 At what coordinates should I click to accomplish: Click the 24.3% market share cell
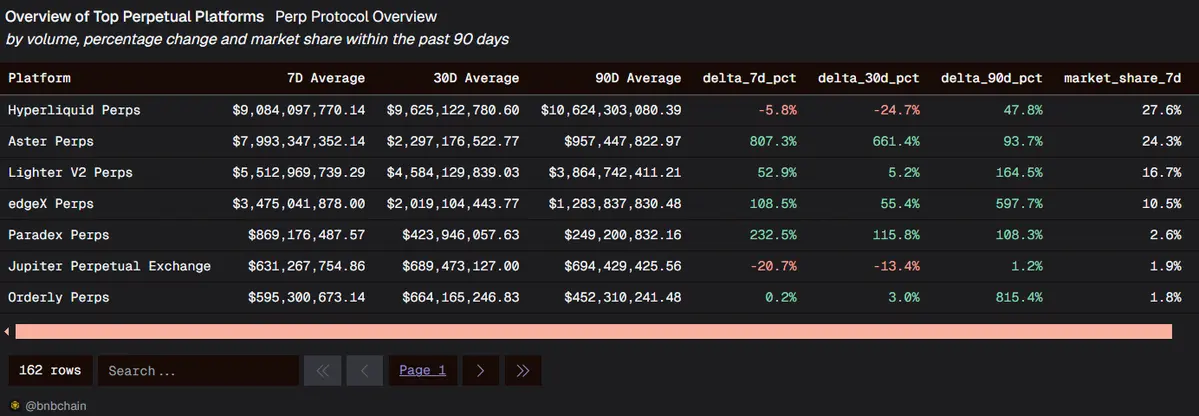point(1162,141)
